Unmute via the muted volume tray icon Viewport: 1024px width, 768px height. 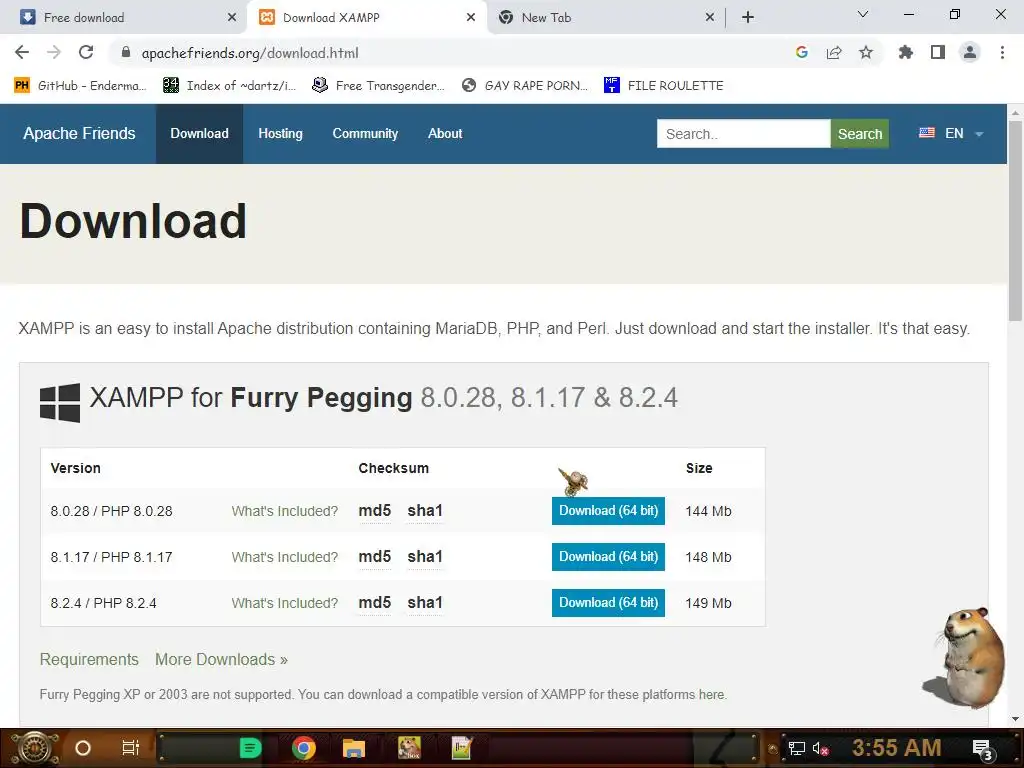[x=820, y=748]
